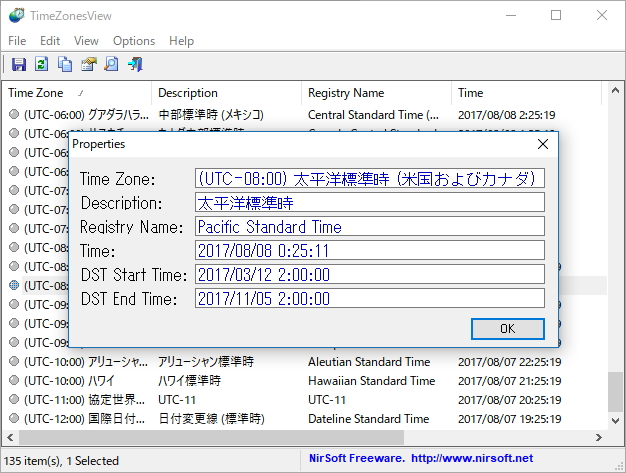Open the View menu

click(x=86, y=41)
